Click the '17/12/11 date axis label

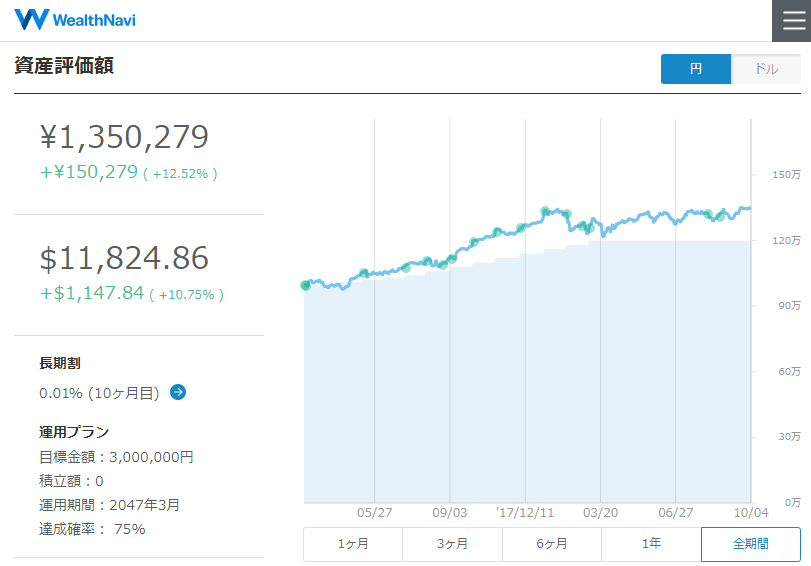tap(525, 513)
